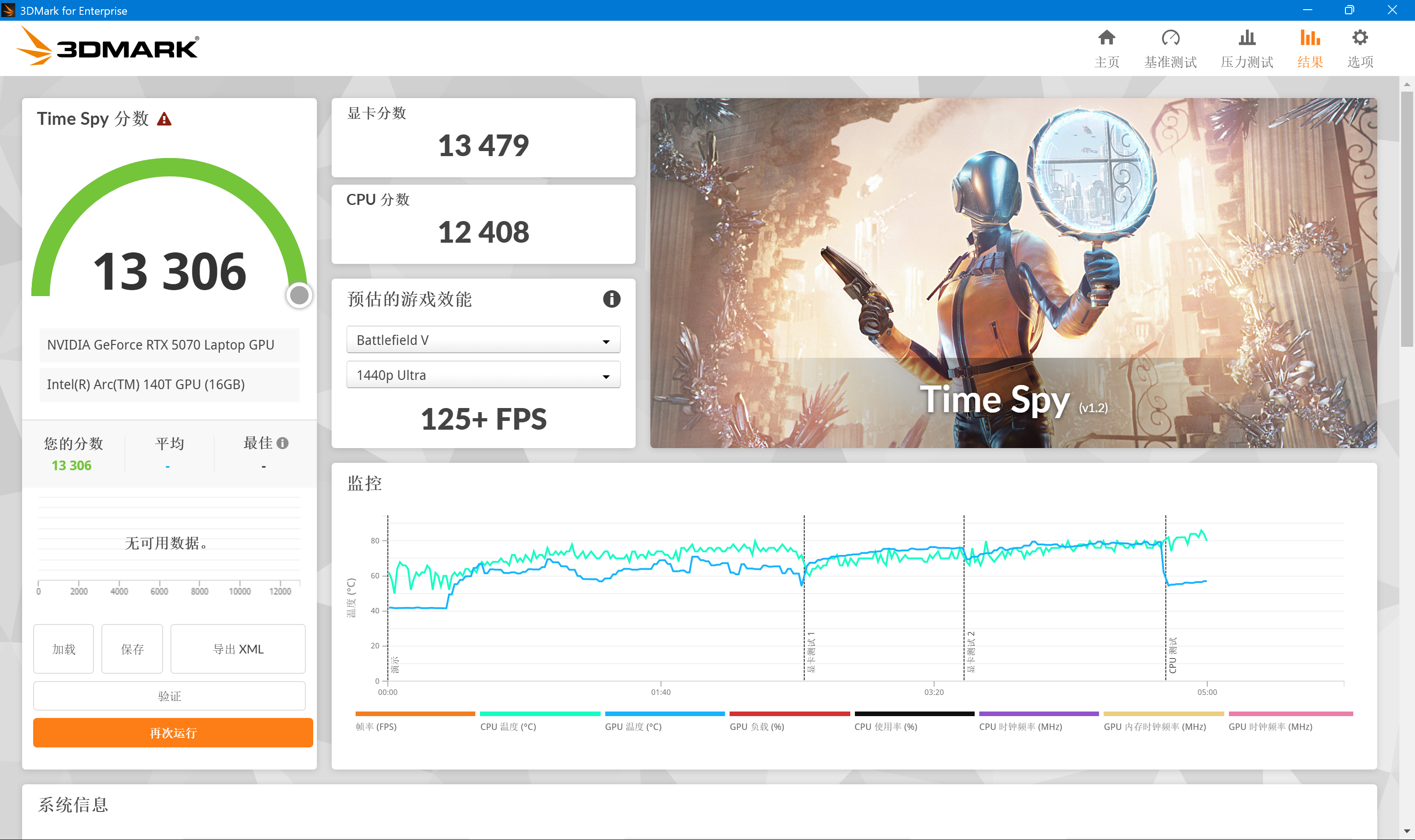Toggle the GPU 负载 red legend
This screenshot has height=840, width=1415.
[789, 721]
